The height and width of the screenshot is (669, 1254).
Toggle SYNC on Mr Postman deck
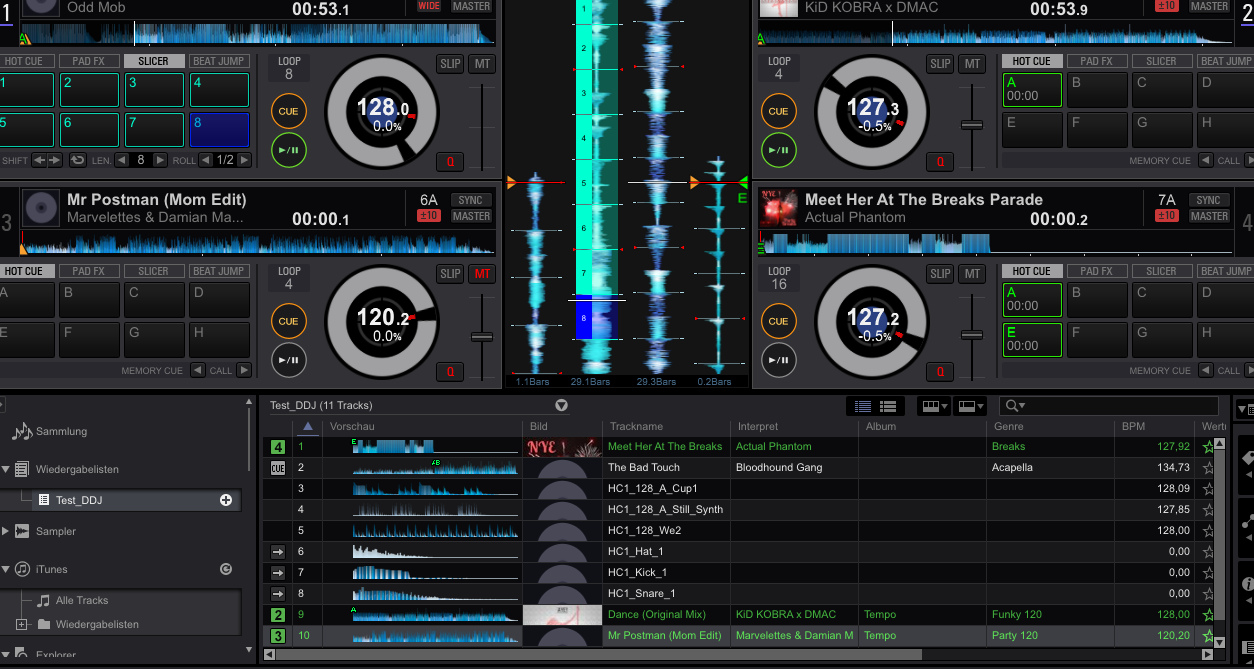[x=471, y=200]
